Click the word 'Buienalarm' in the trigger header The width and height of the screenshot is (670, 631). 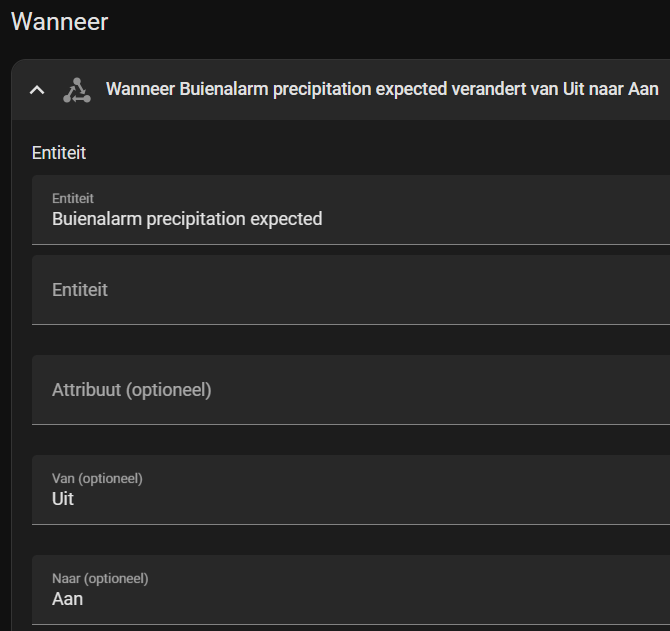[x=224, y=89]
